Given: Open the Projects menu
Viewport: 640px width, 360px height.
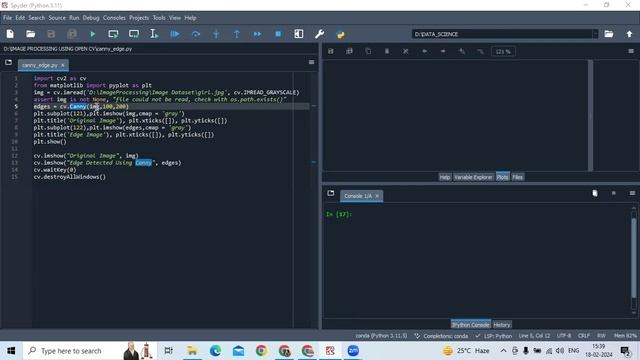Looking at the screenshot, I should click(x=139, y=18).
